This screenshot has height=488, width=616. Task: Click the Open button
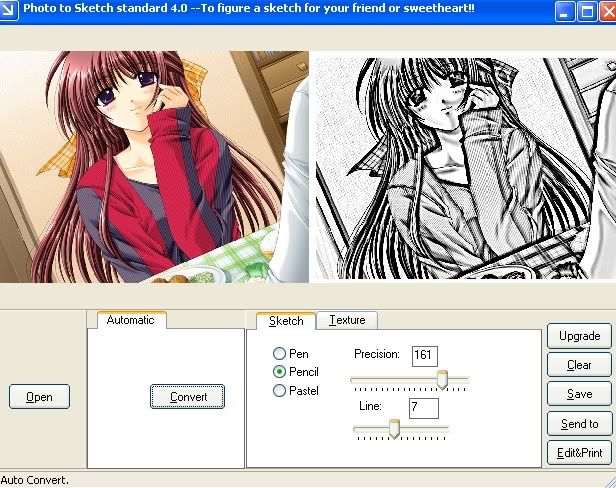click(x=39, y=397)
